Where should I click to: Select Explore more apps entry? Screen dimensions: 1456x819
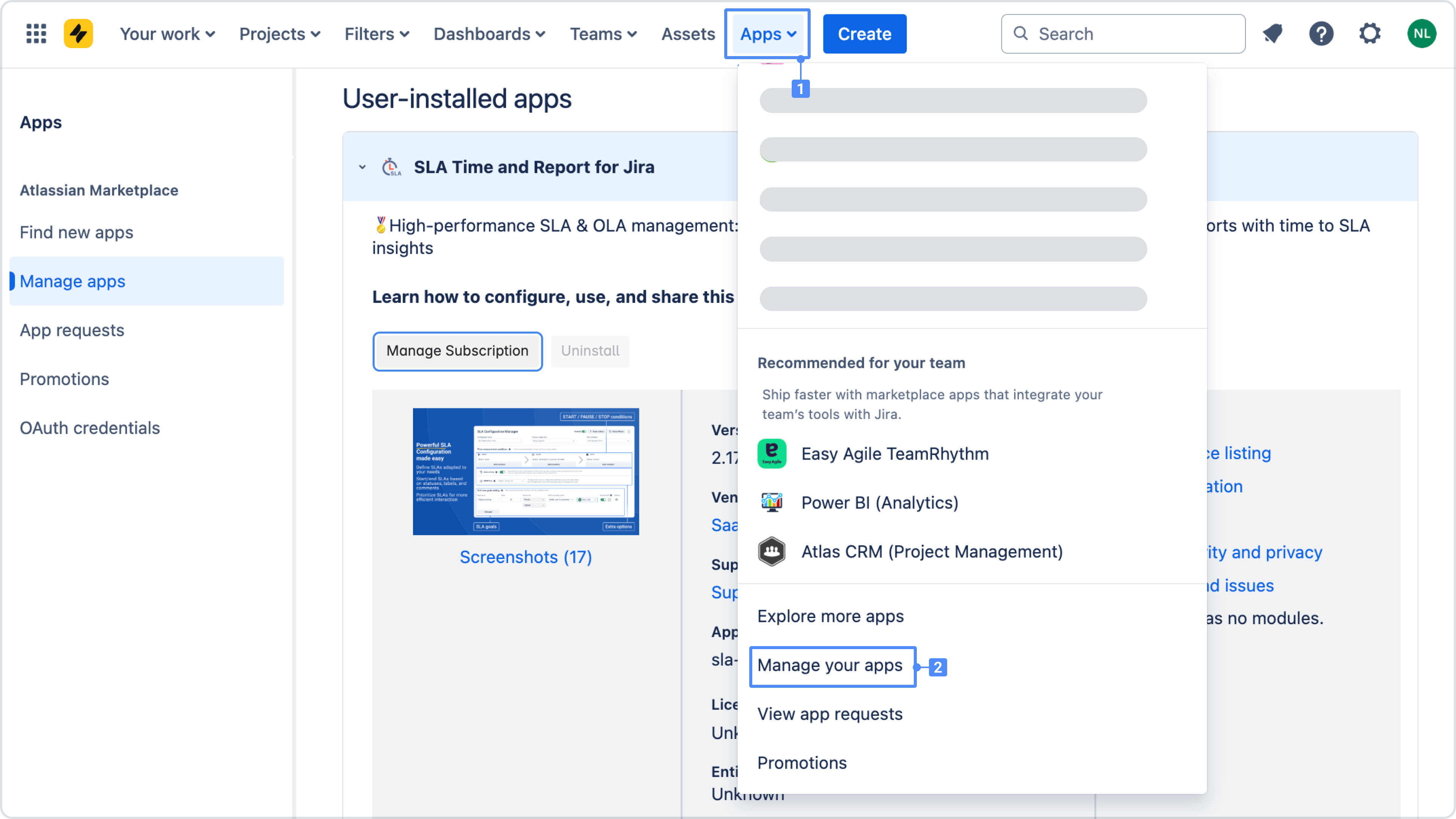(830, 616)
